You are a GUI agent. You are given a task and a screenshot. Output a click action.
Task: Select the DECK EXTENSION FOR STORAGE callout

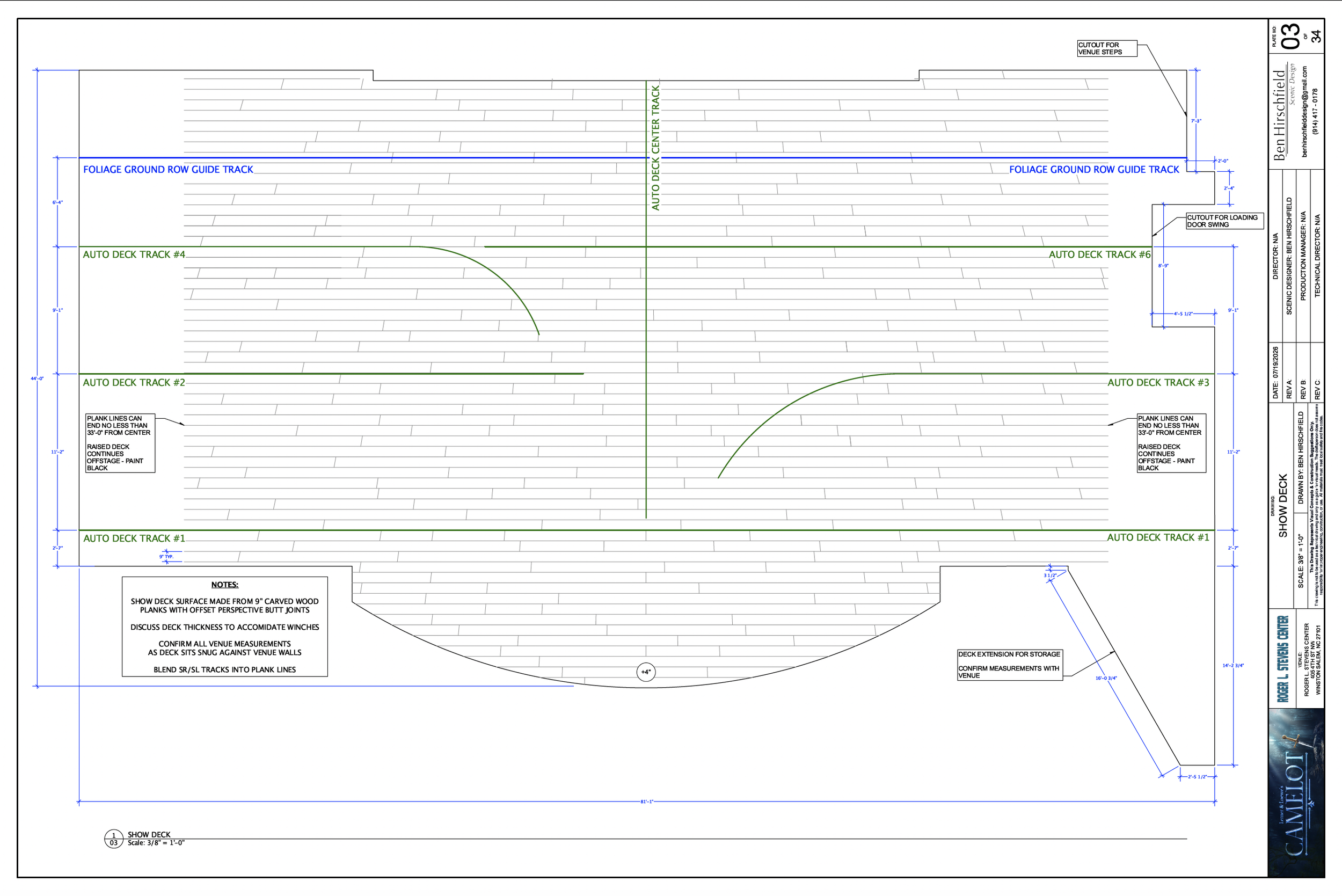click(x=1010, y=665)
